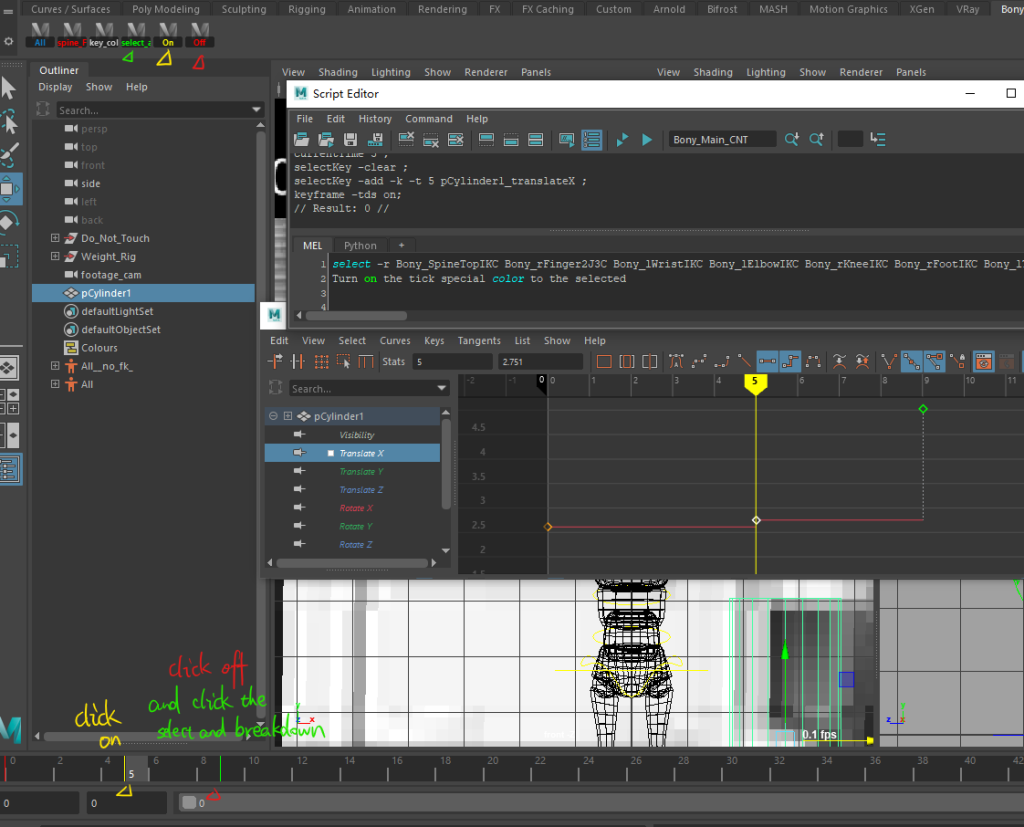Toggle Flat tangents button

pyautogui.click(x=767, y=361)
